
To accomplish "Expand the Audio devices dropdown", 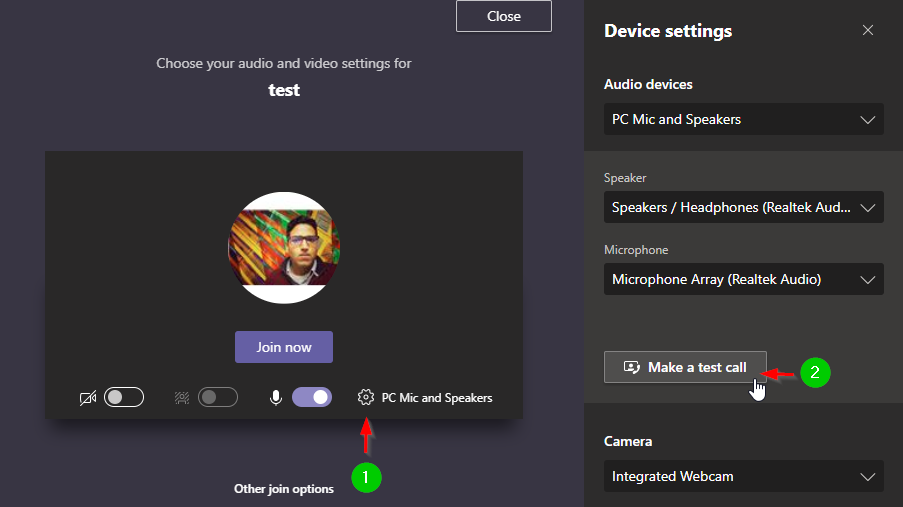I will pyautogui.click(x=743, y=119).
